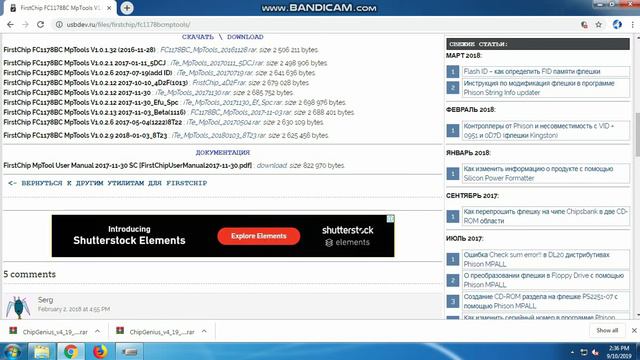Open Phison String Info updater article
640x360 pixels.
[x=539, y=88]
